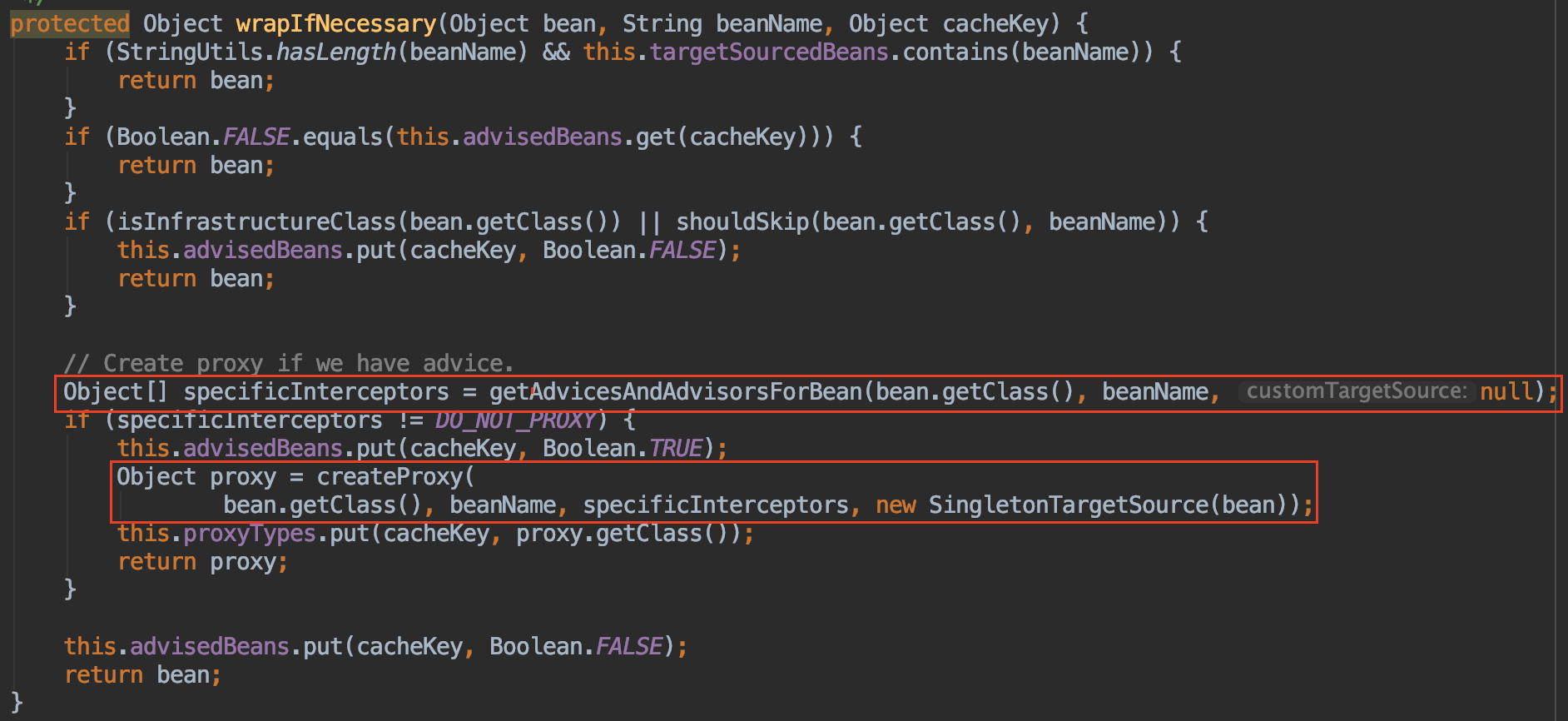Click the 'Object proxy' variable declaration

point(196,476)
